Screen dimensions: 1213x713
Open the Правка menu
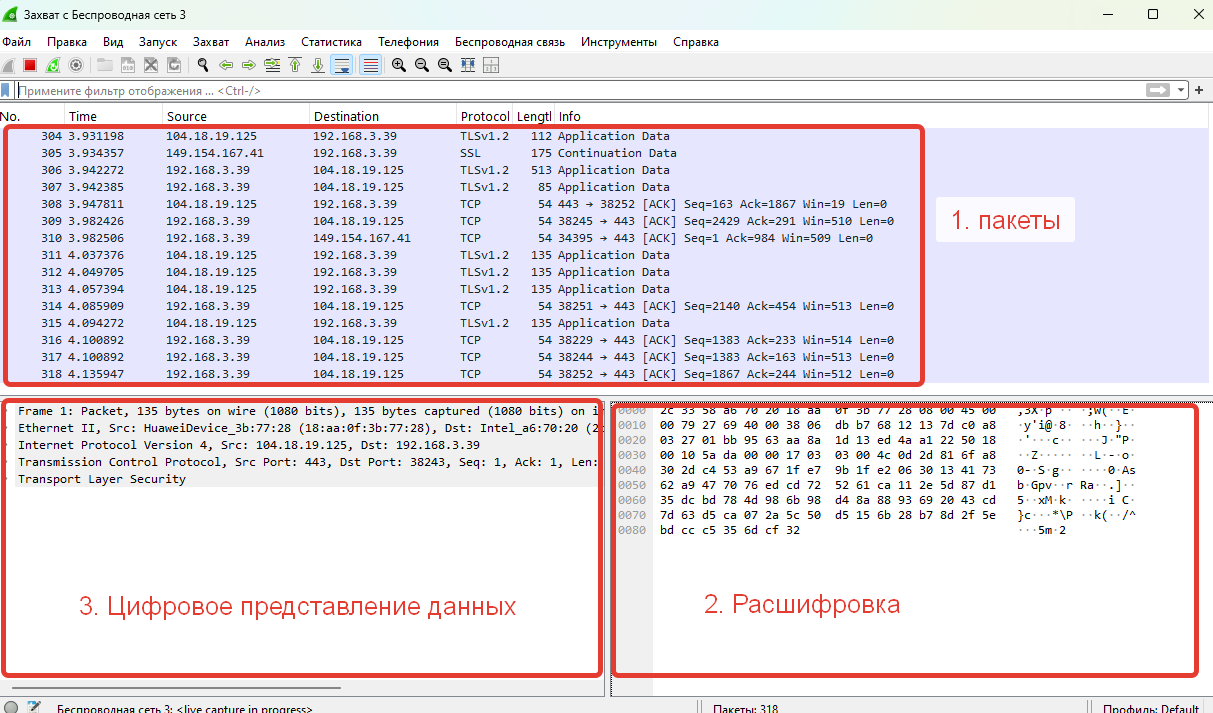point(67,42)
